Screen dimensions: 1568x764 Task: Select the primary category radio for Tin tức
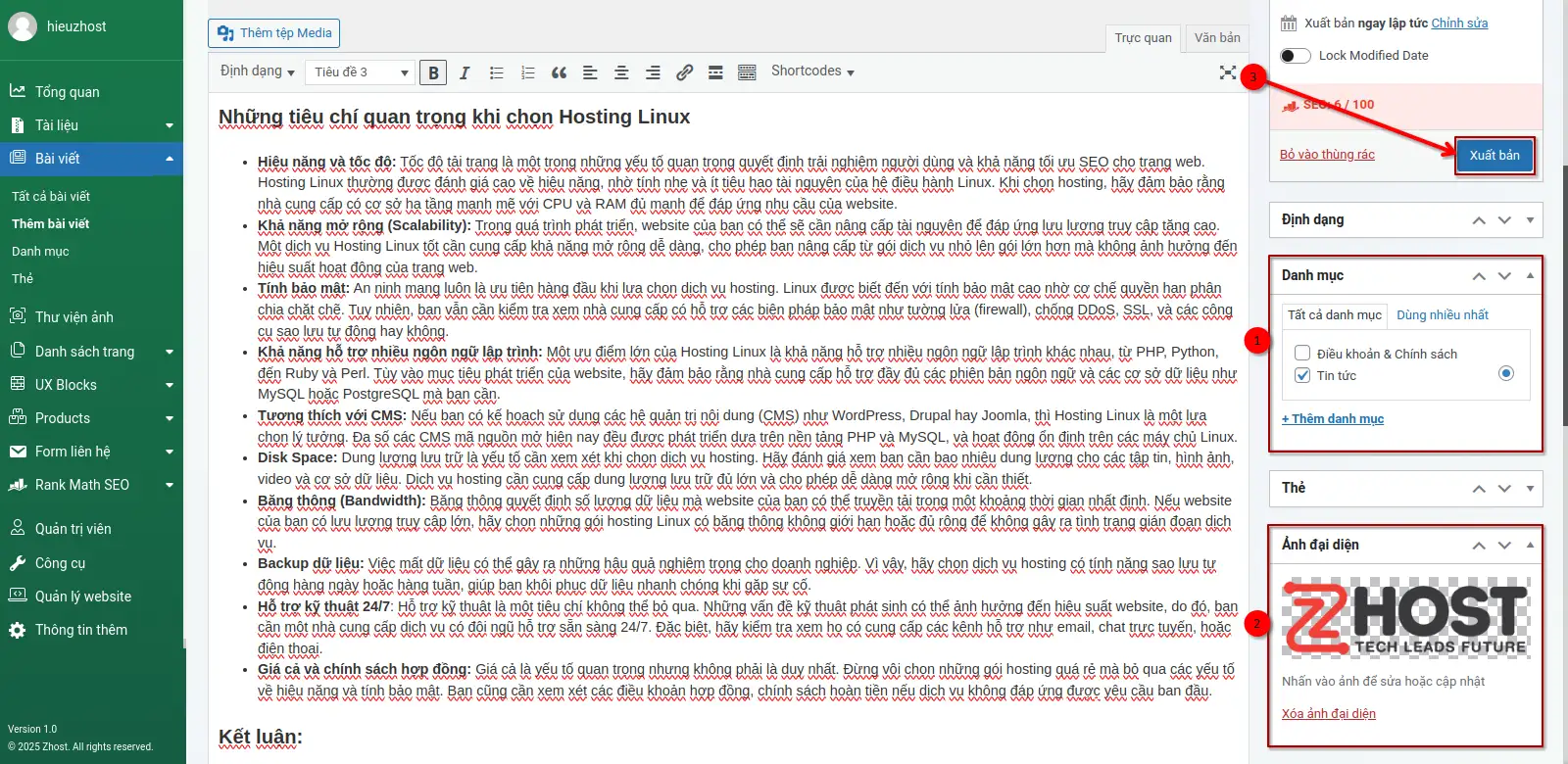click(1506, 373)
